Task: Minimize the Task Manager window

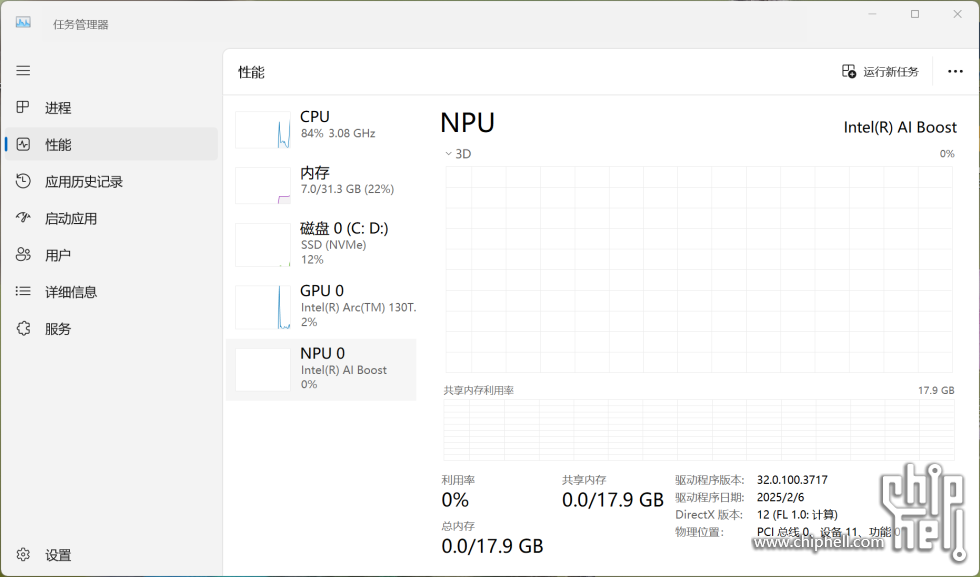Action: [x=872, y=14]
